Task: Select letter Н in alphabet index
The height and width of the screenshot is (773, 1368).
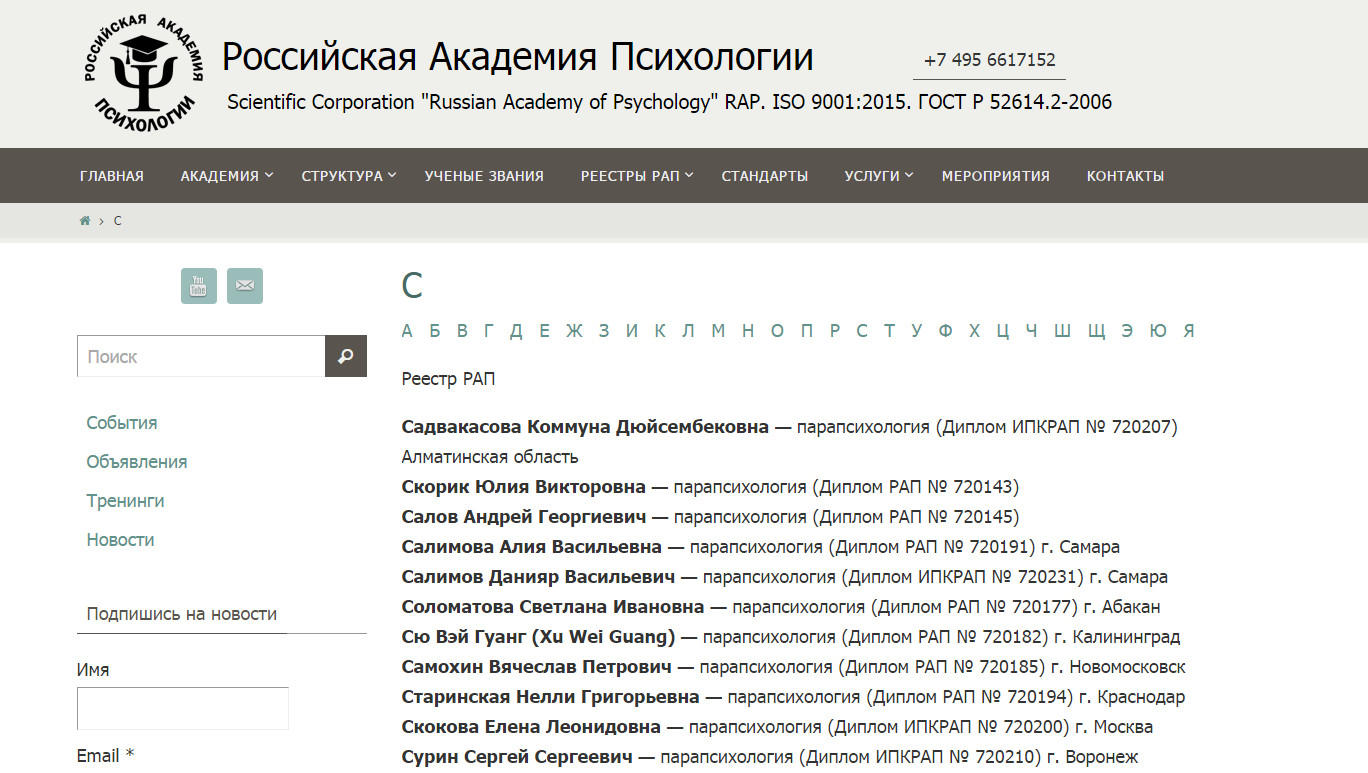Action: click(x=748, y=331)
